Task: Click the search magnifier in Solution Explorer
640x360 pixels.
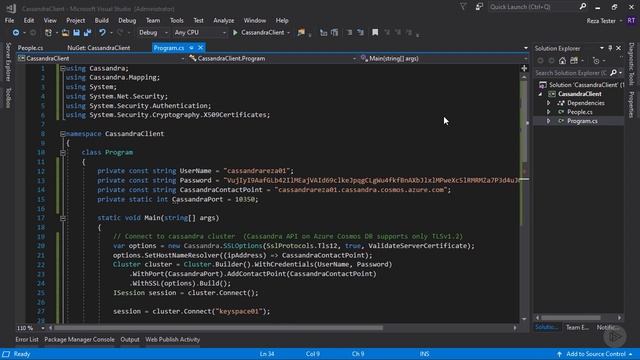Action: pos(613,73)
